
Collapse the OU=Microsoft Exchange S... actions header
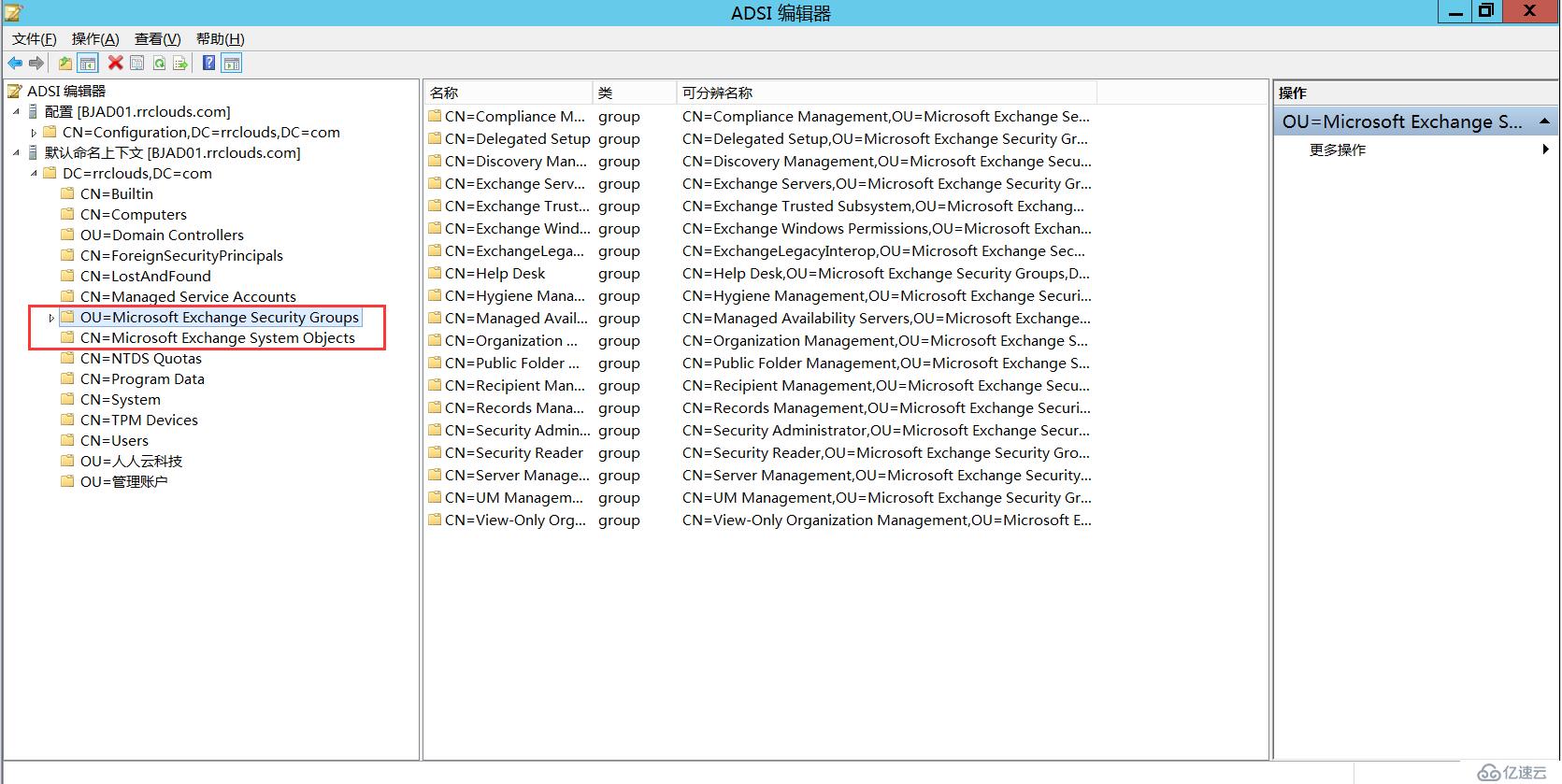(x=1545, y=121)
